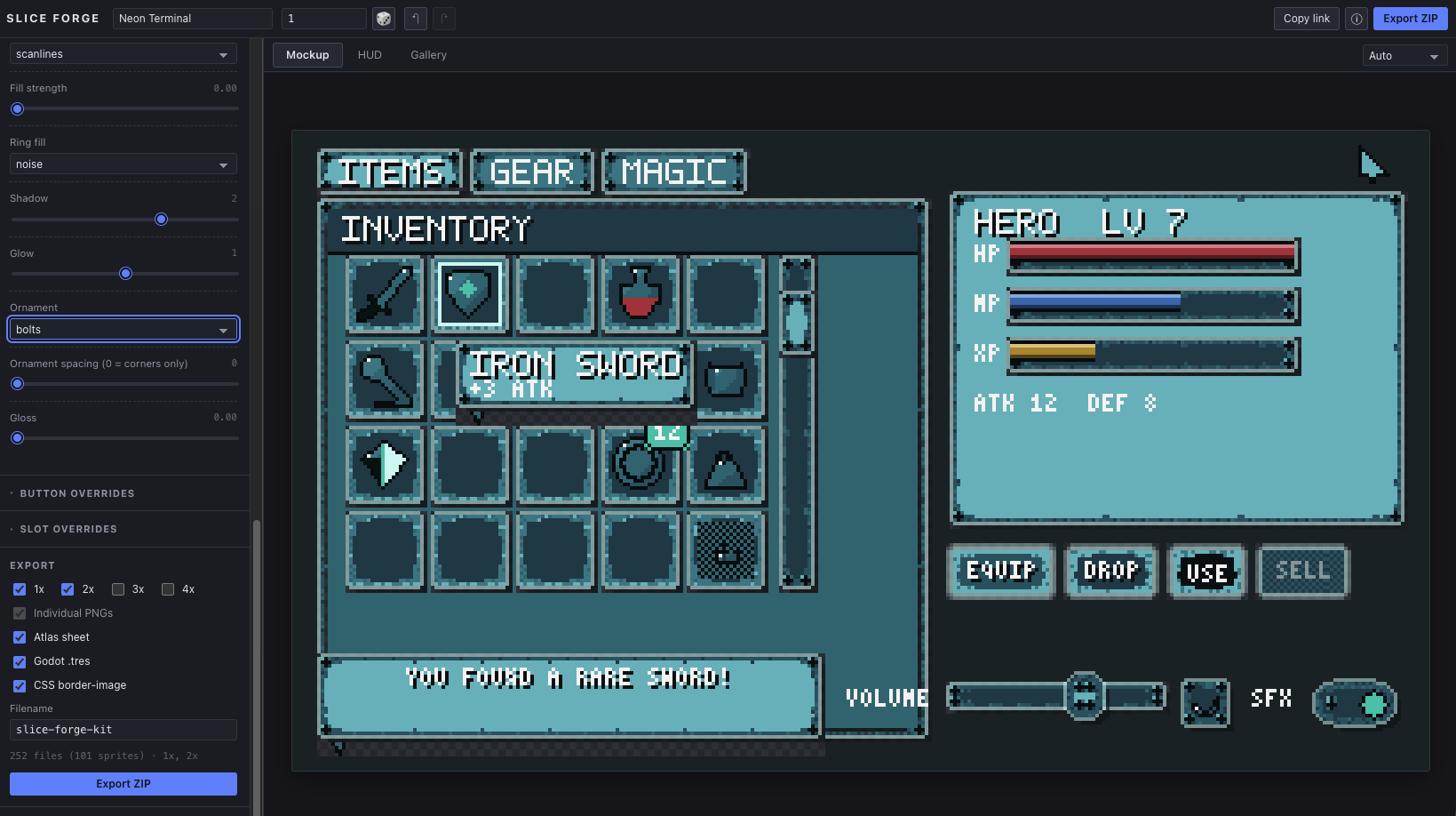Roll the dice to randomize the seed
The height and width of the screenshot is (816, 1456).
(384, 19)
